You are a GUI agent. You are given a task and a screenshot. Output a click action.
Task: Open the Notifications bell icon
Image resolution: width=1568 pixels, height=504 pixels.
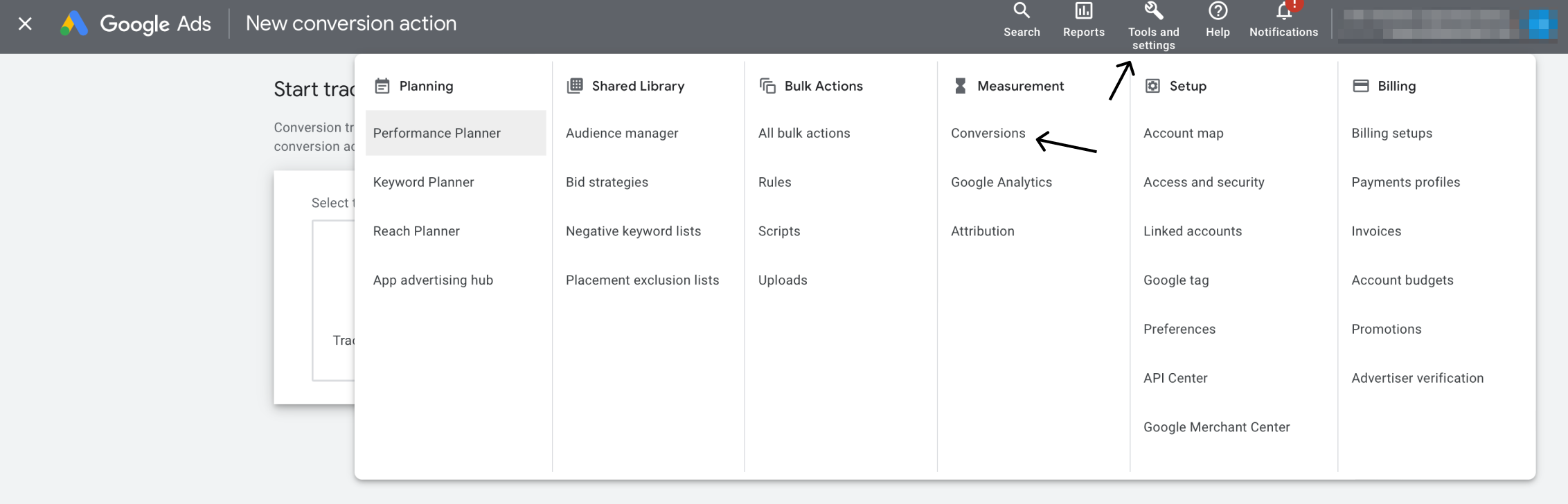[x=1283, y=12]
